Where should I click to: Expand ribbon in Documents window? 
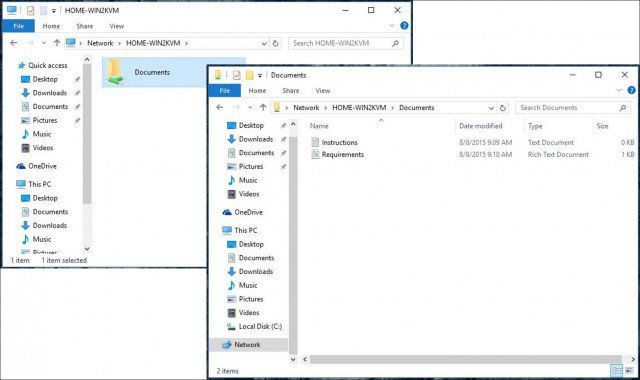tap(619, 90)
